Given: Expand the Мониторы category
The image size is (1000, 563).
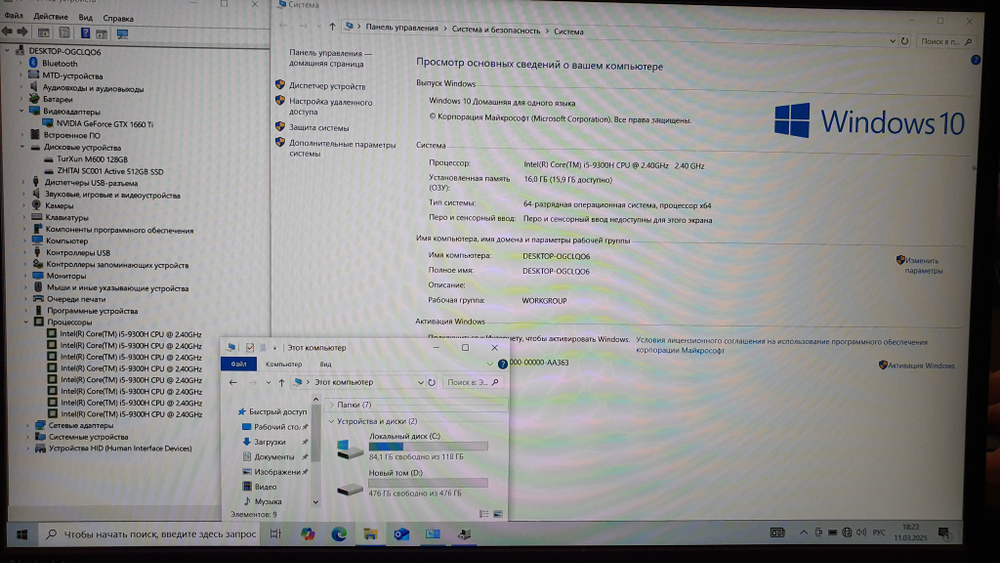Looking at the screenshot, I should click(x=25, y=275).
